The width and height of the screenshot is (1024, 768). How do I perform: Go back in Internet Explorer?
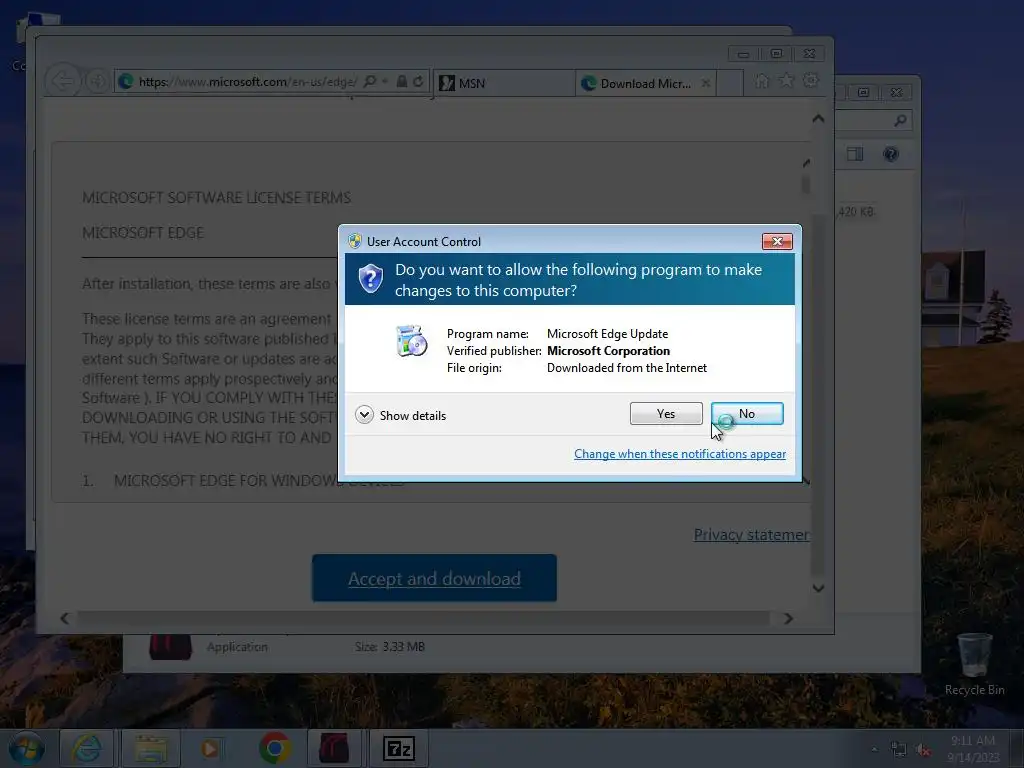pos(63,82)
